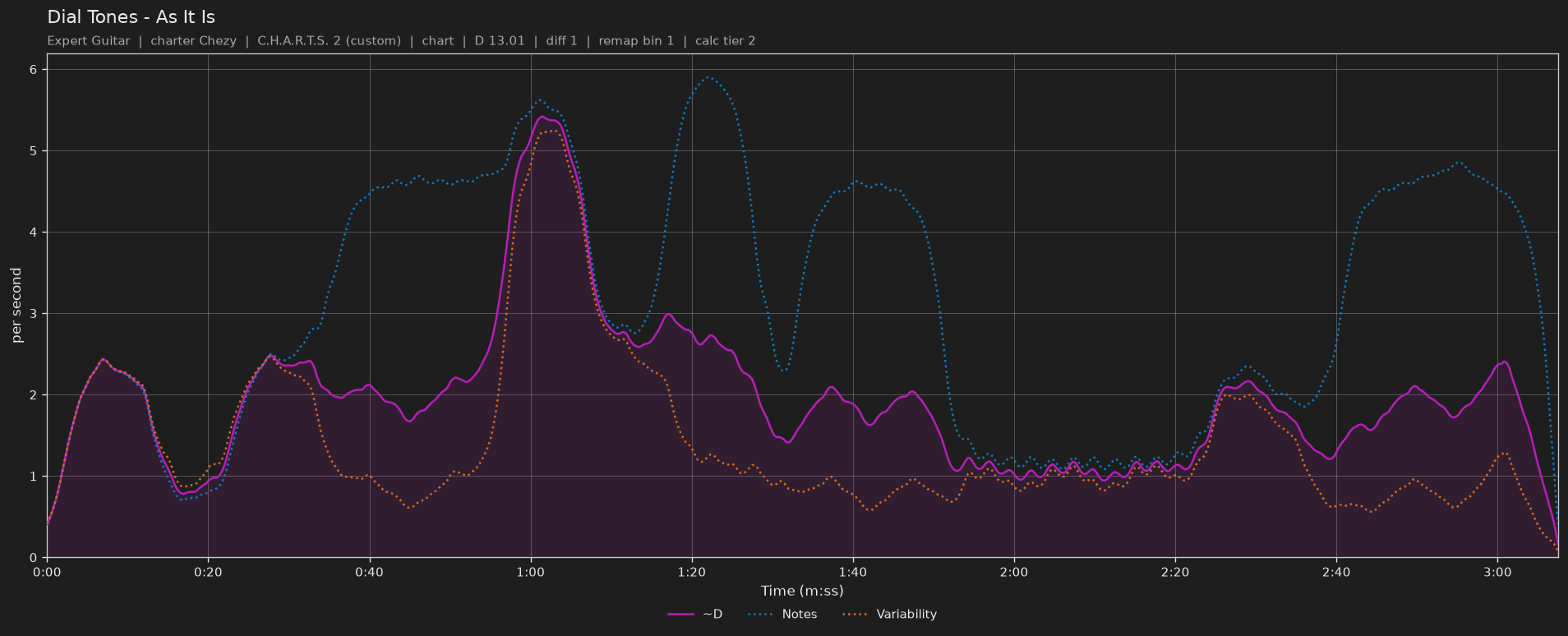Image resolution: width=1568 pixels, height=636 pixels.
Task: Click the 'Expert Guitar' subtitle text
Action: [89, 40]
